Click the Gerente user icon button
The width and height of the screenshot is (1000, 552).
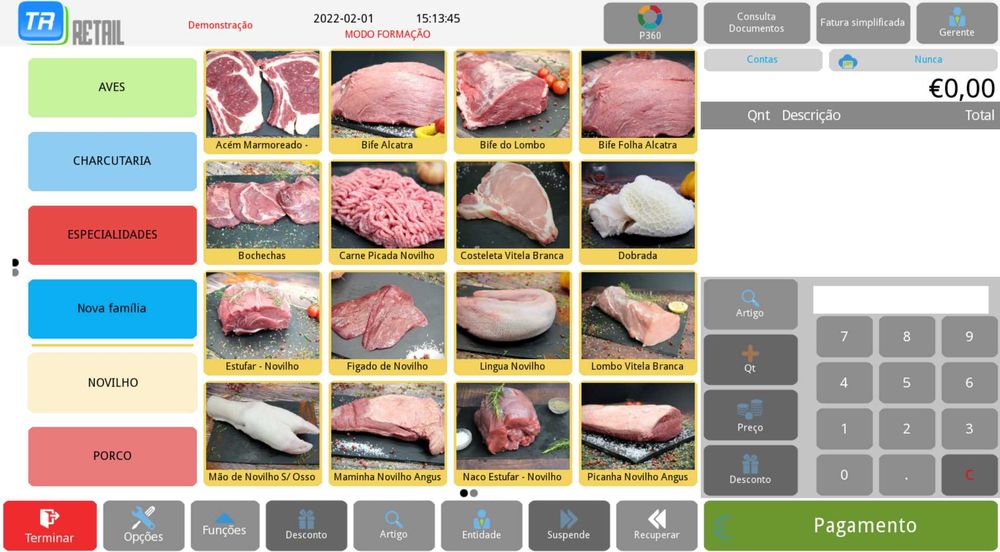(956, 23)
